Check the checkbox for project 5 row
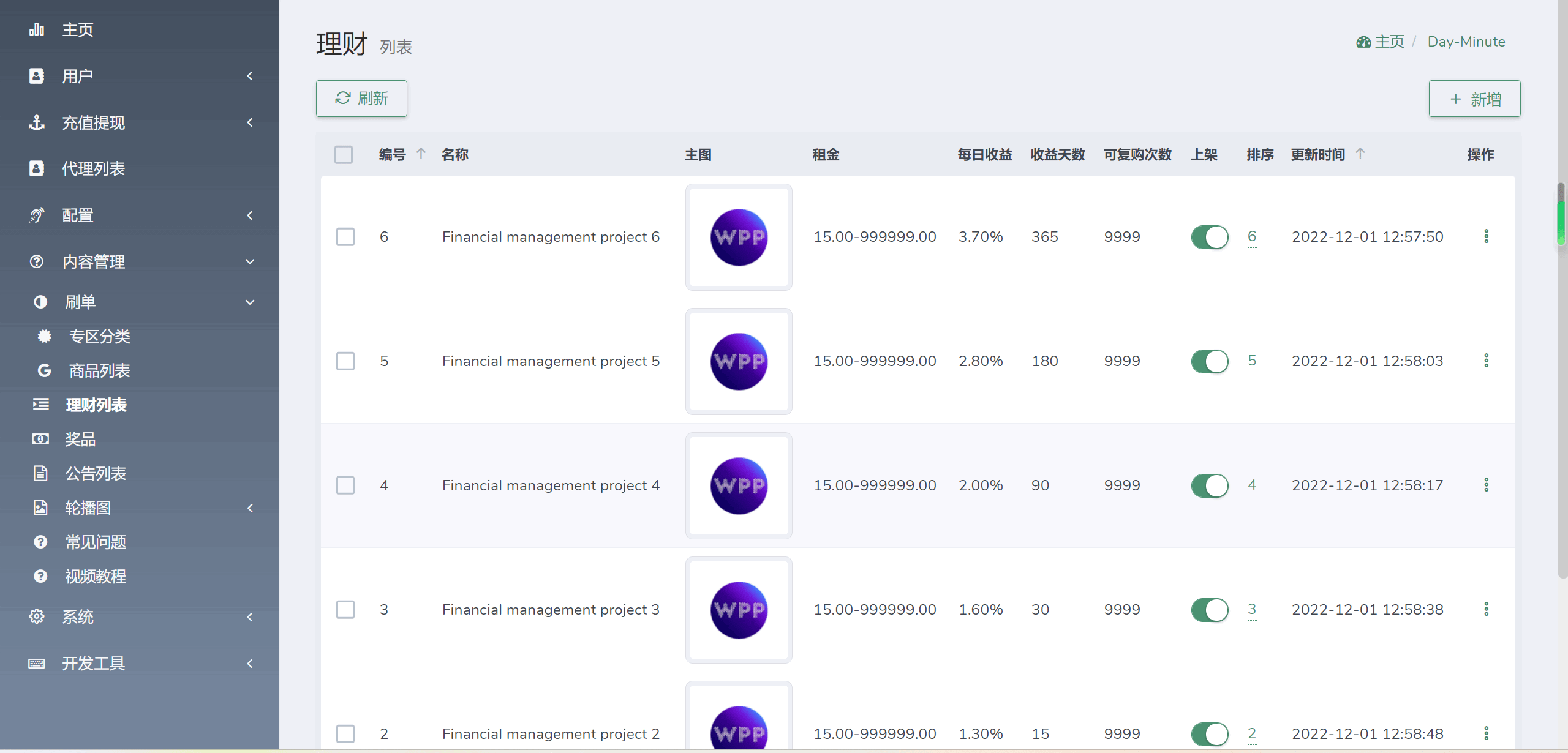The image size is (1568, 753). point(345,361)
